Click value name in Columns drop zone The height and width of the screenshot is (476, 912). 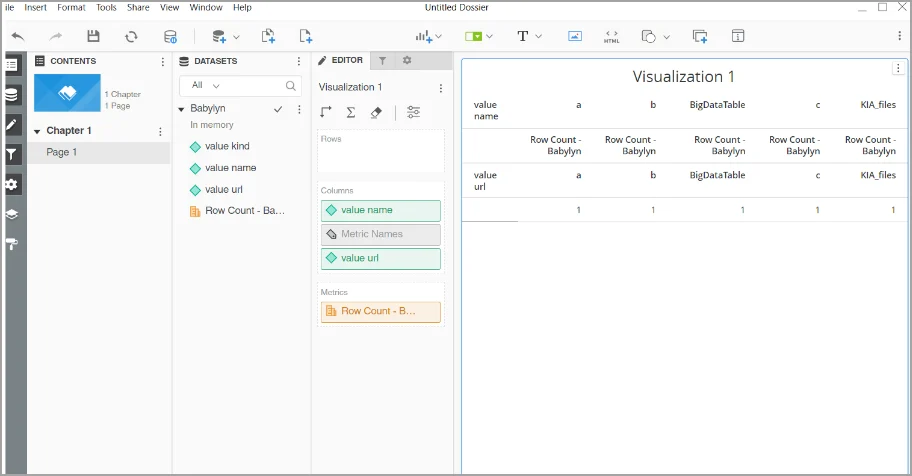381,211
